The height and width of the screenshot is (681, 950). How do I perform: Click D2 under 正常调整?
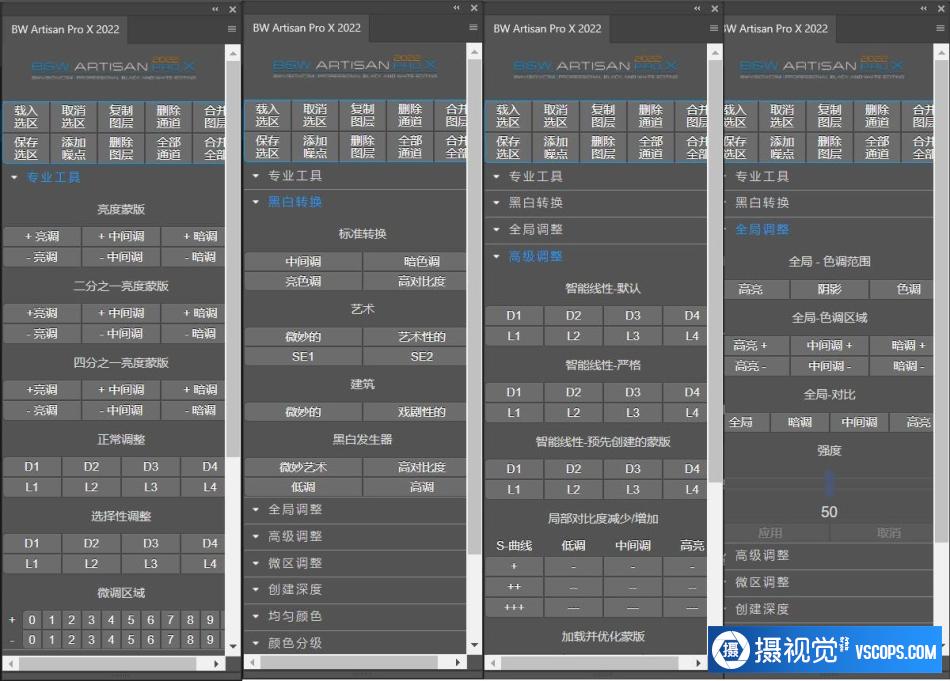point(91,467)
